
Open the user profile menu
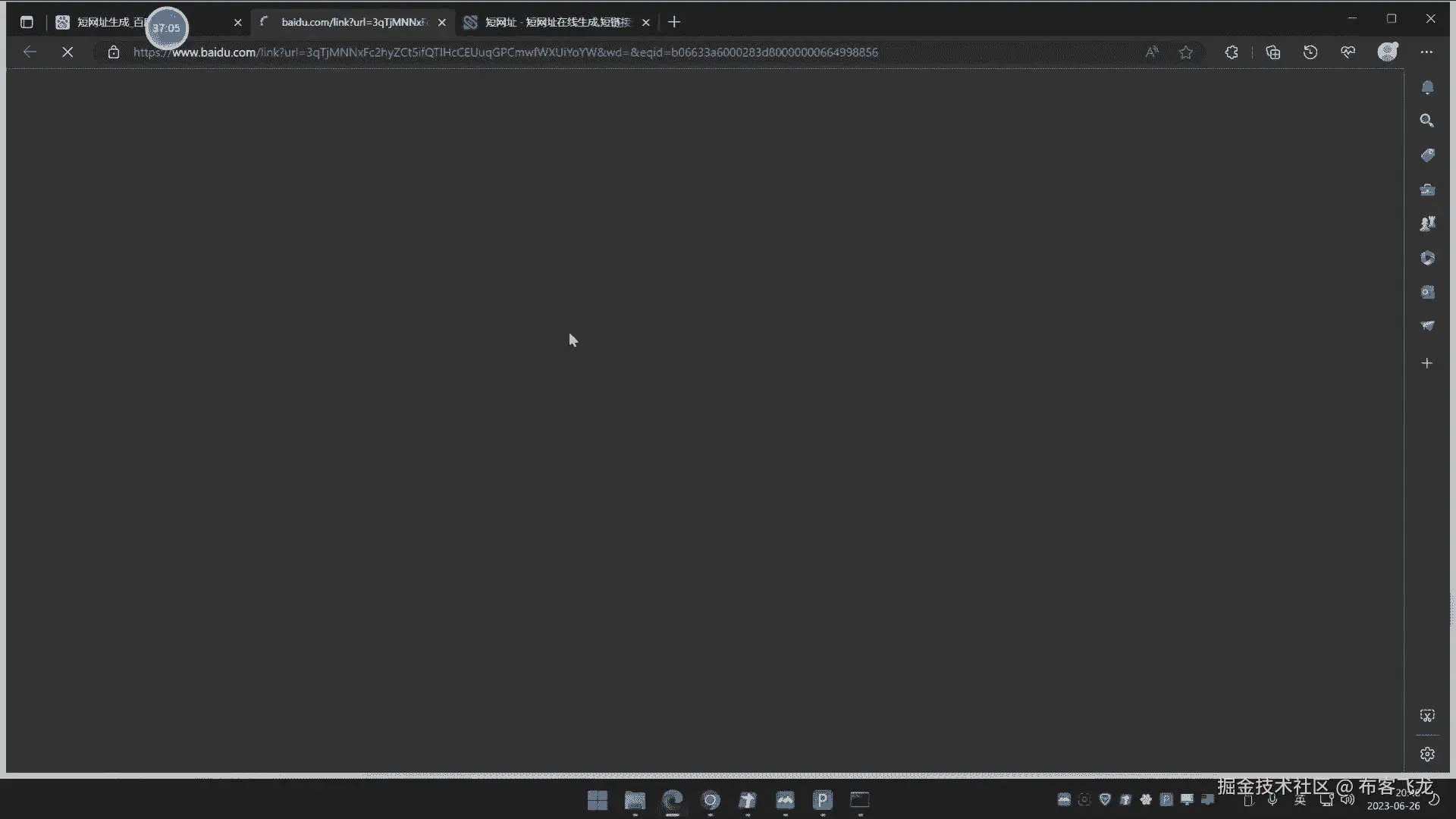[1388, 52]
